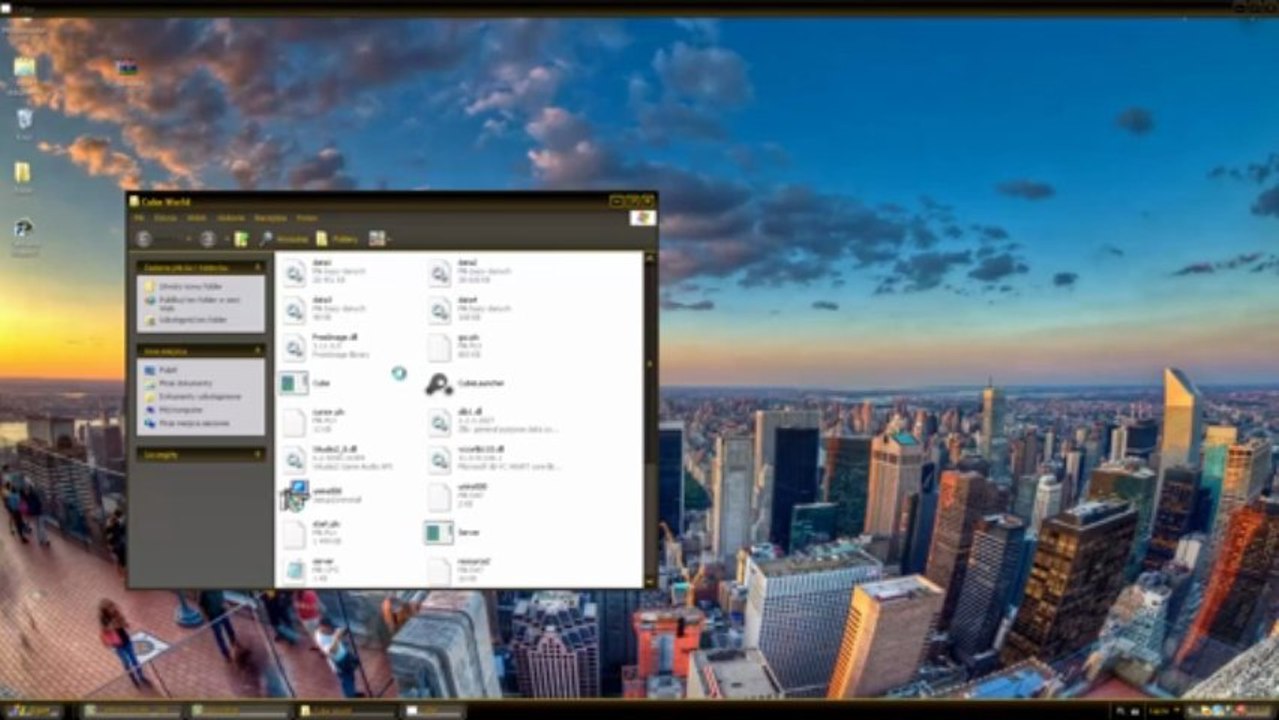Collapse the file and folder tasks panel
The image size is (1279, 720).
[259, 268]
